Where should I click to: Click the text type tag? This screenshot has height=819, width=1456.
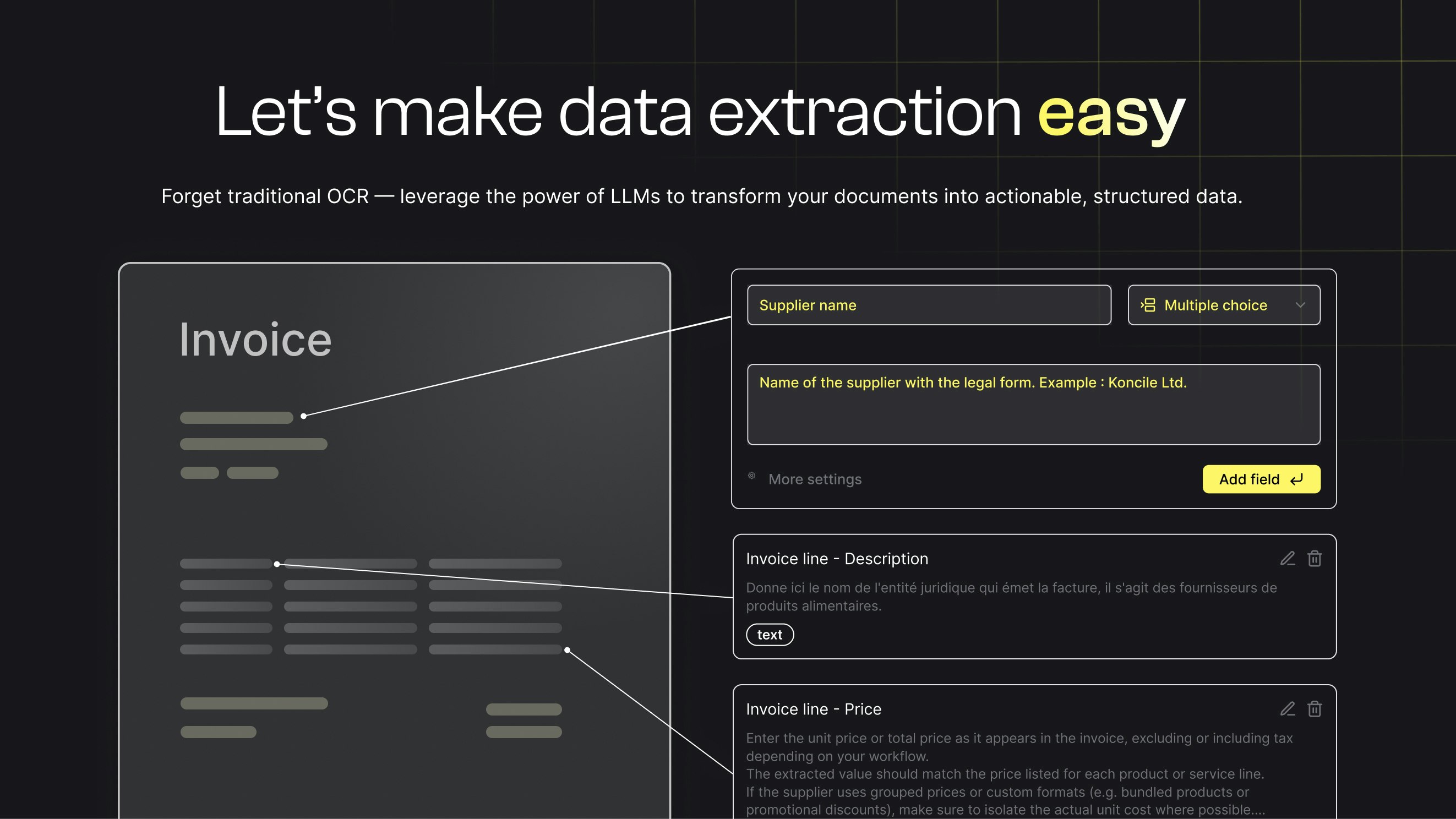point(770,635)
